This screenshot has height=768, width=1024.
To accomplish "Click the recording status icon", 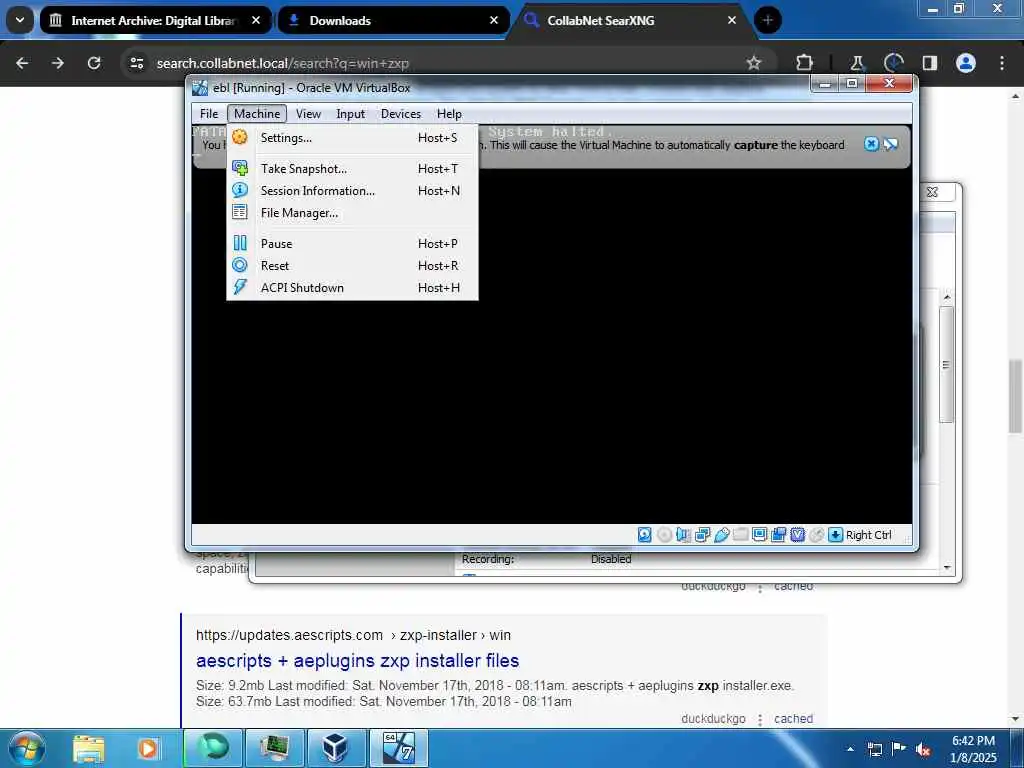I will [x=778, y=535].
